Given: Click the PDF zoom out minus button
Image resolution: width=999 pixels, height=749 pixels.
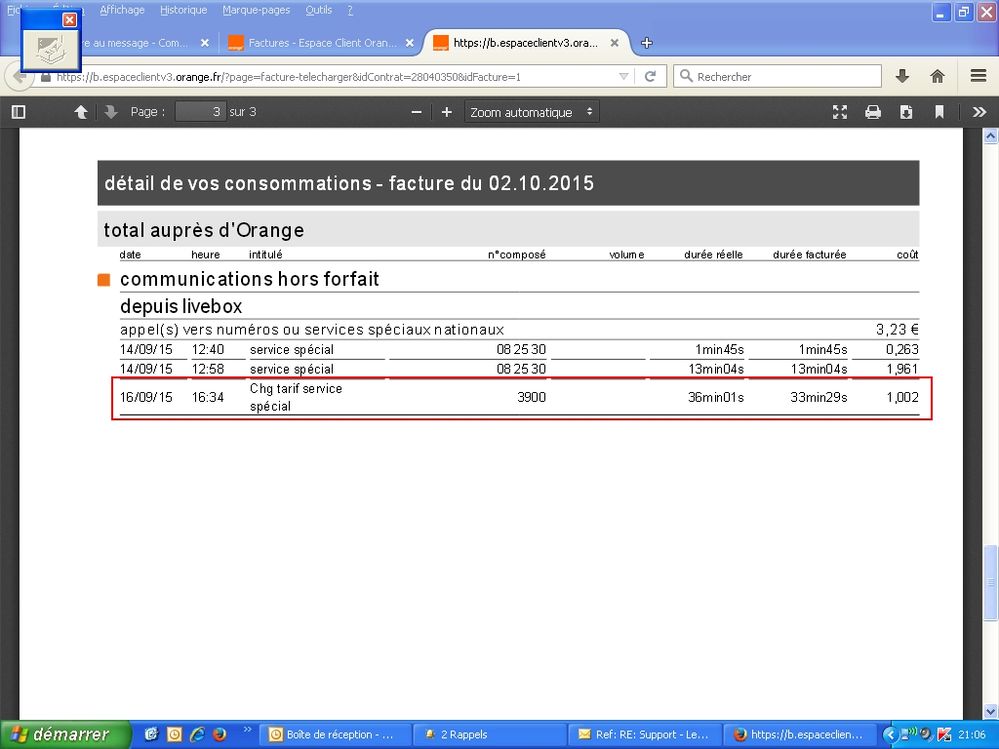Looking at the screenshot, I should [416, 112].
